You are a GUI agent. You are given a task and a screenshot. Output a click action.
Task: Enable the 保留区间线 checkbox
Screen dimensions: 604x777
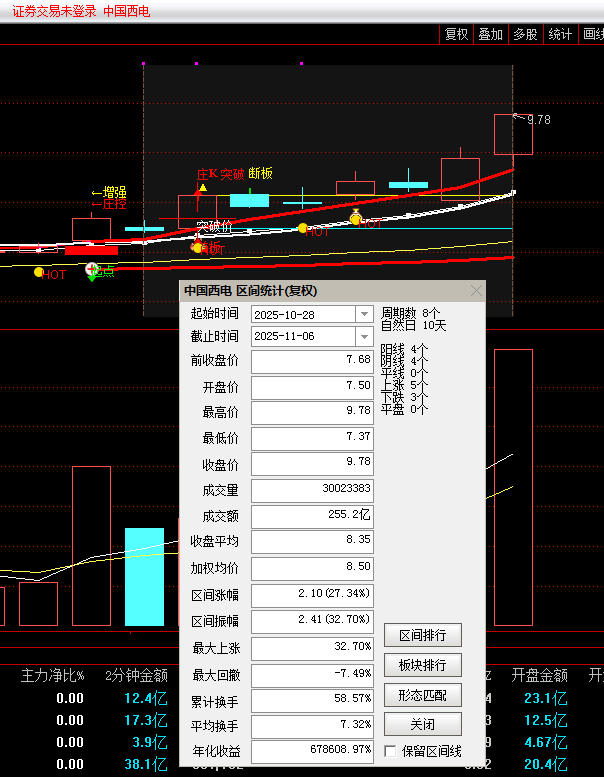point(391,751)
